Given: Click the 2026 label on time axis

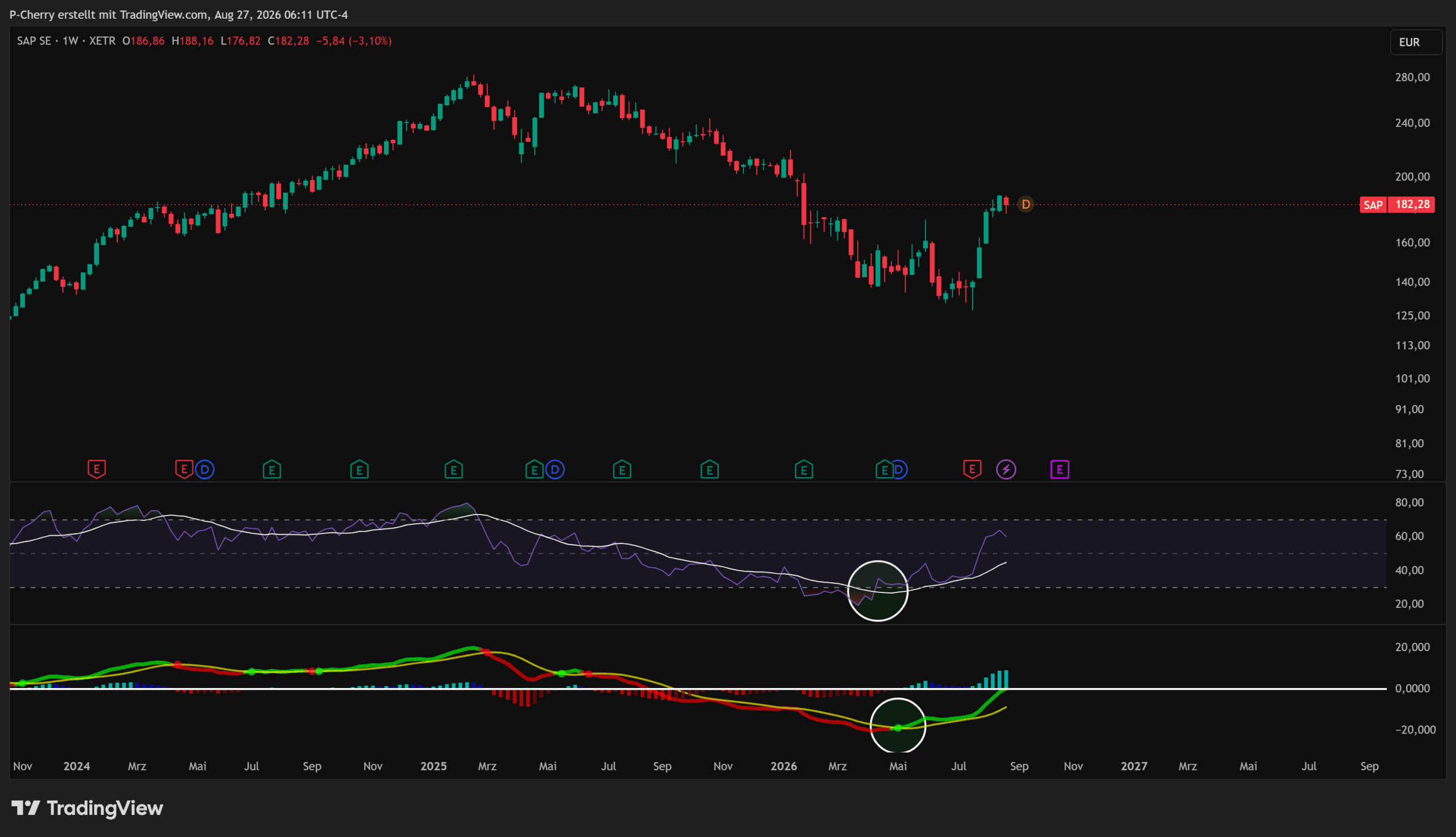Looking at the screenshot, I should 784,766.
